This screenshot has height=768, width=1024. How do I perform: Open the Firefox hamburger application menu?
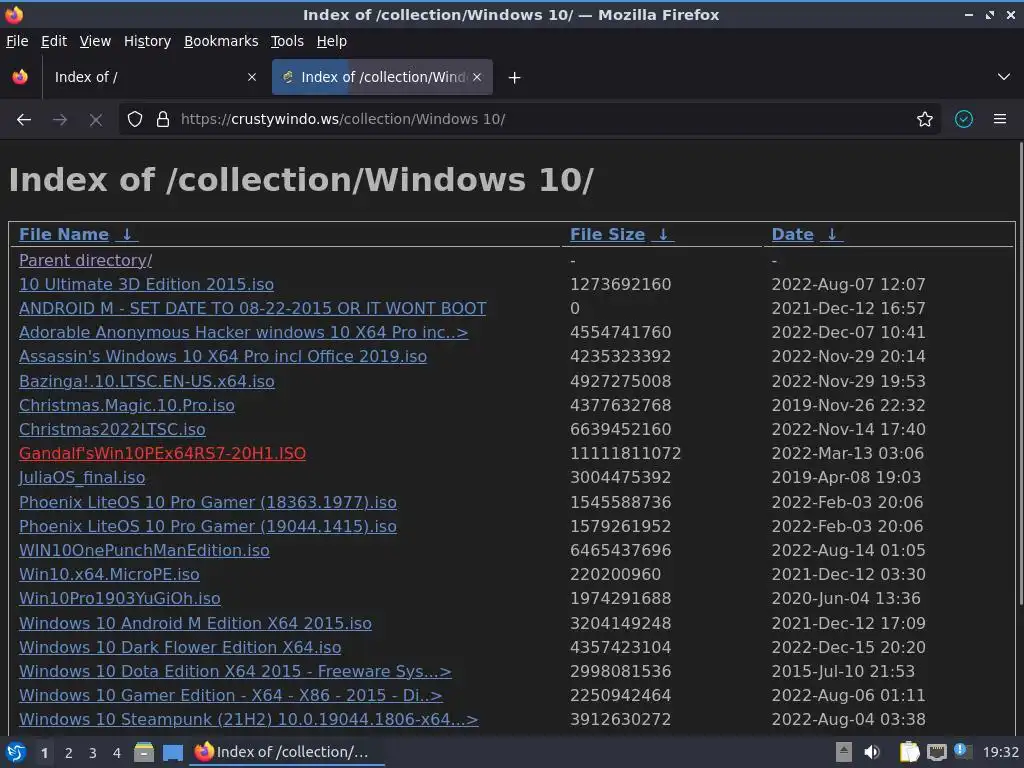(1000, 120)
